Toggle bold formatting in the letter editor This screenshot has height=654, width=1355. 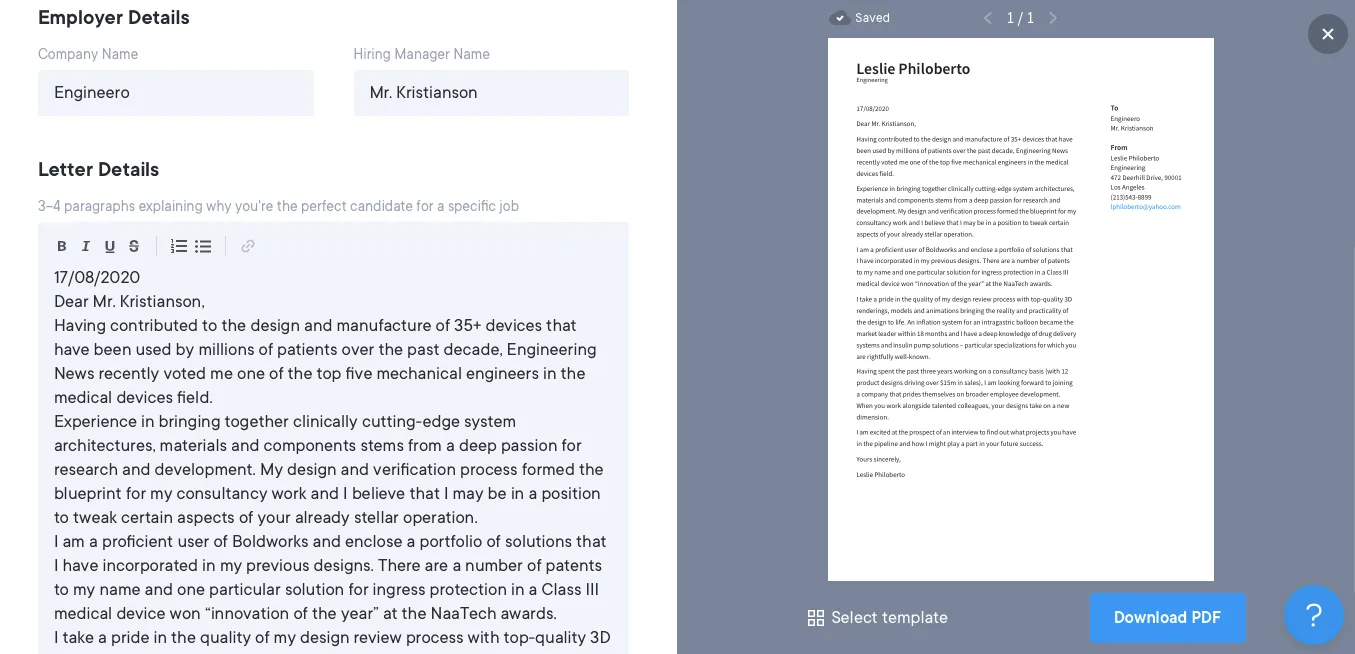pyautogui.click(x=61, y=245)
